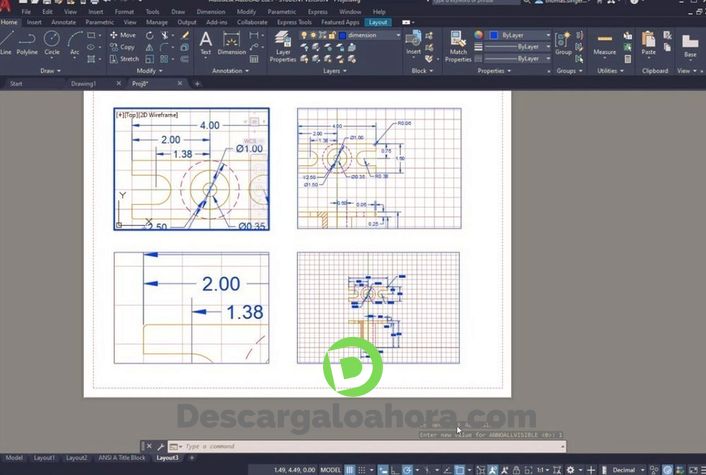Switch to the Model tab
The height and width of the screenshot is (475, 706).
(14, 458)
